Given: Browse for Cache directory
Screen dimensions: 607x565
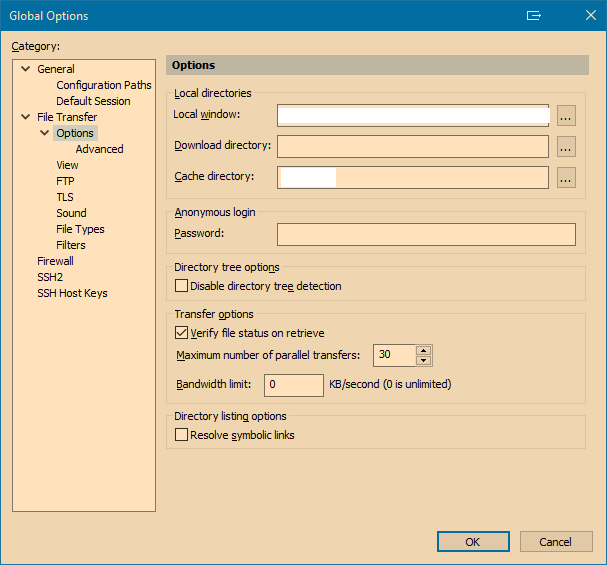Looking at the screenshot, I should click(566, 178).
